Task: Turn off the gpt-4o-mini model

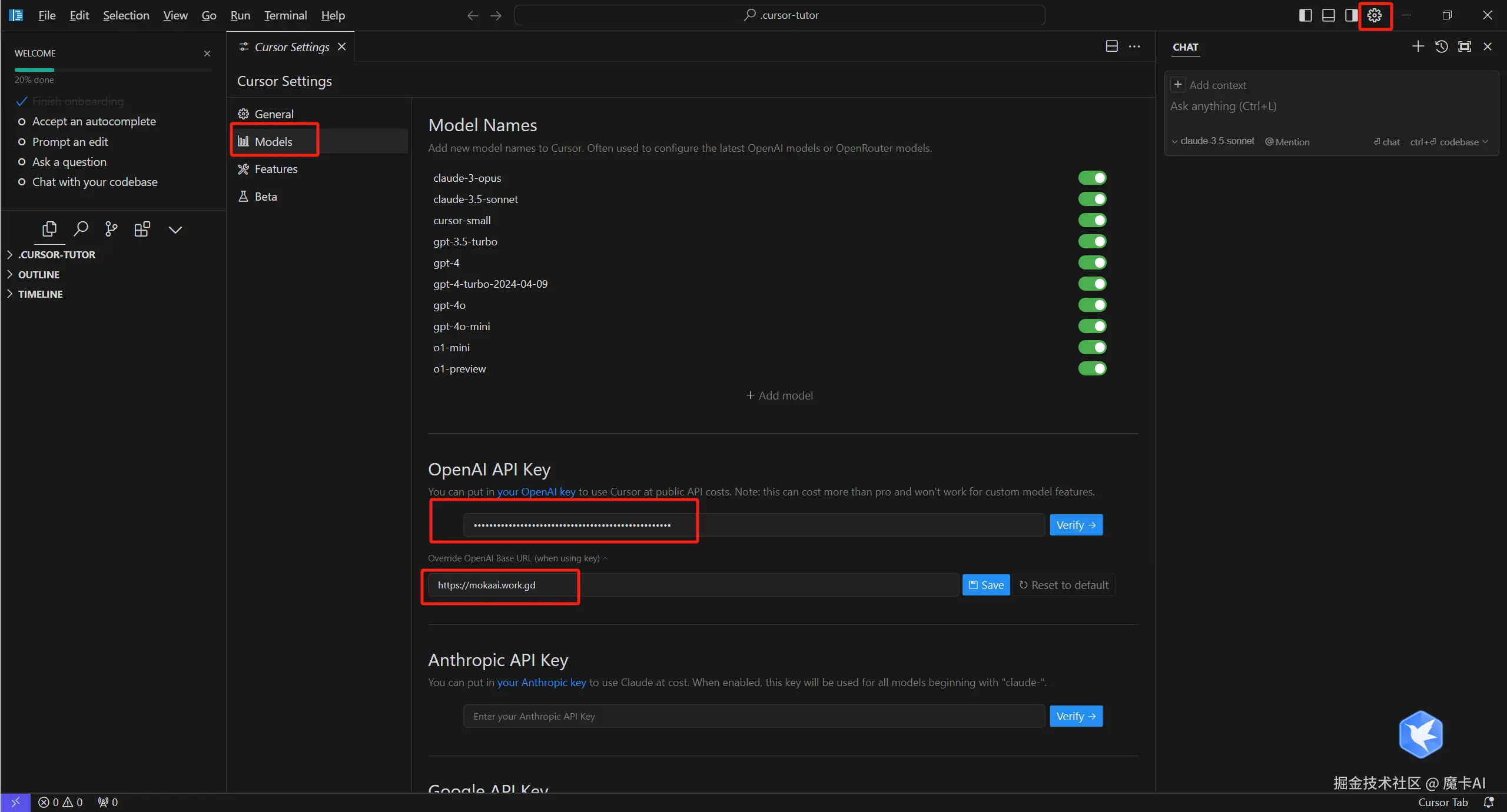Action: [1092, 326]
